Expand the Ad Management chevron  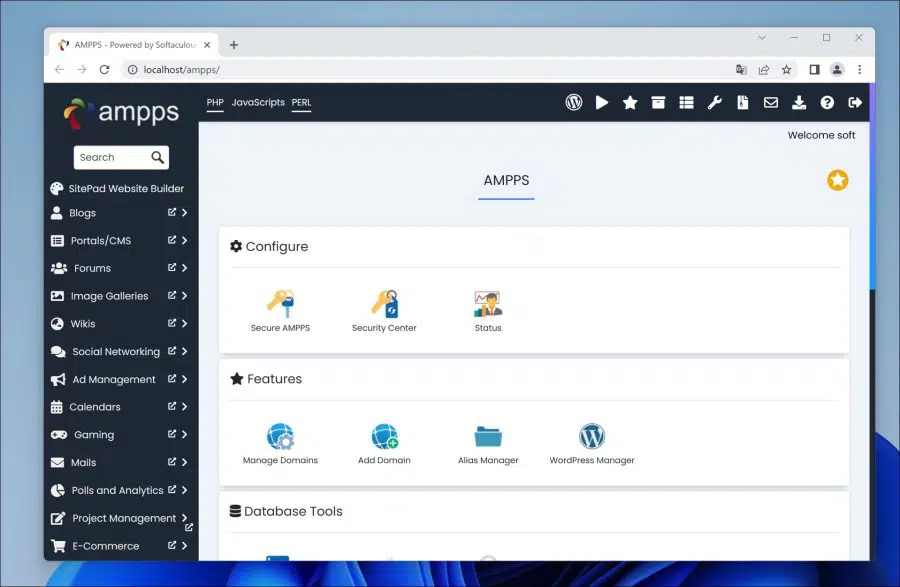click(184, 379)
